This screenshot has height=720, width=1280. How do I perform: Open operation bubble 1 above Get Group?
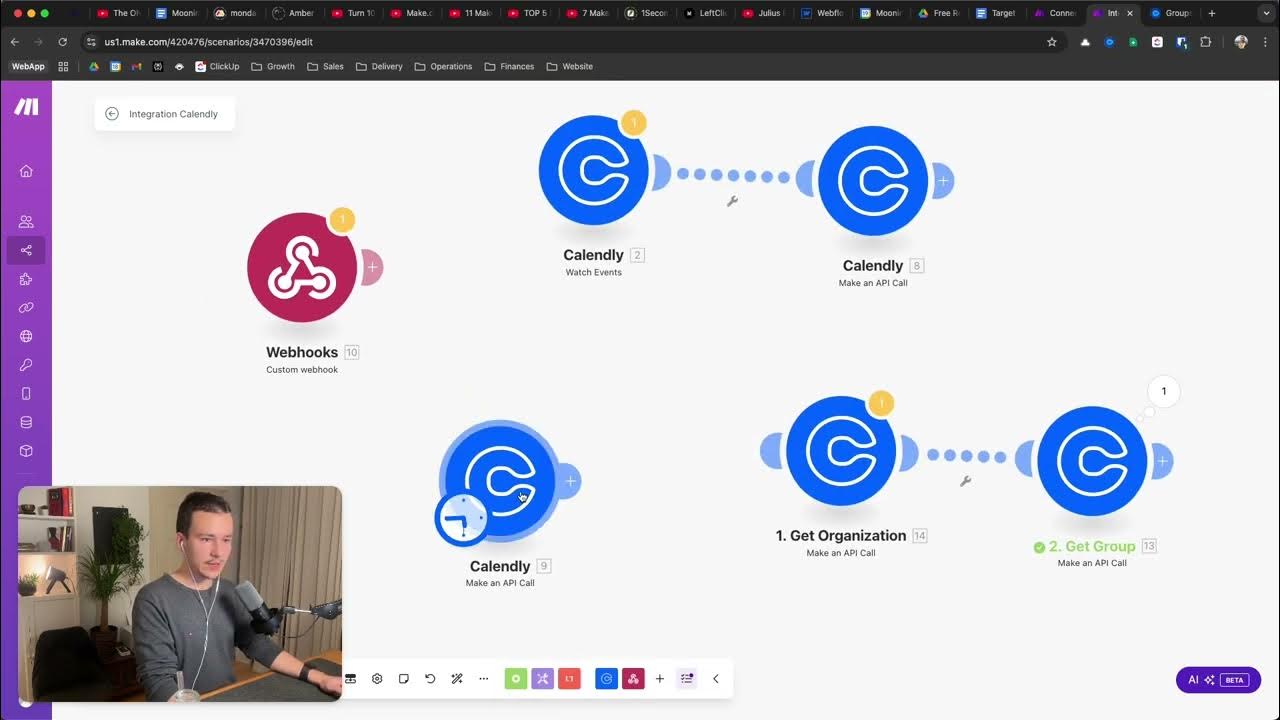point(1164,391)
